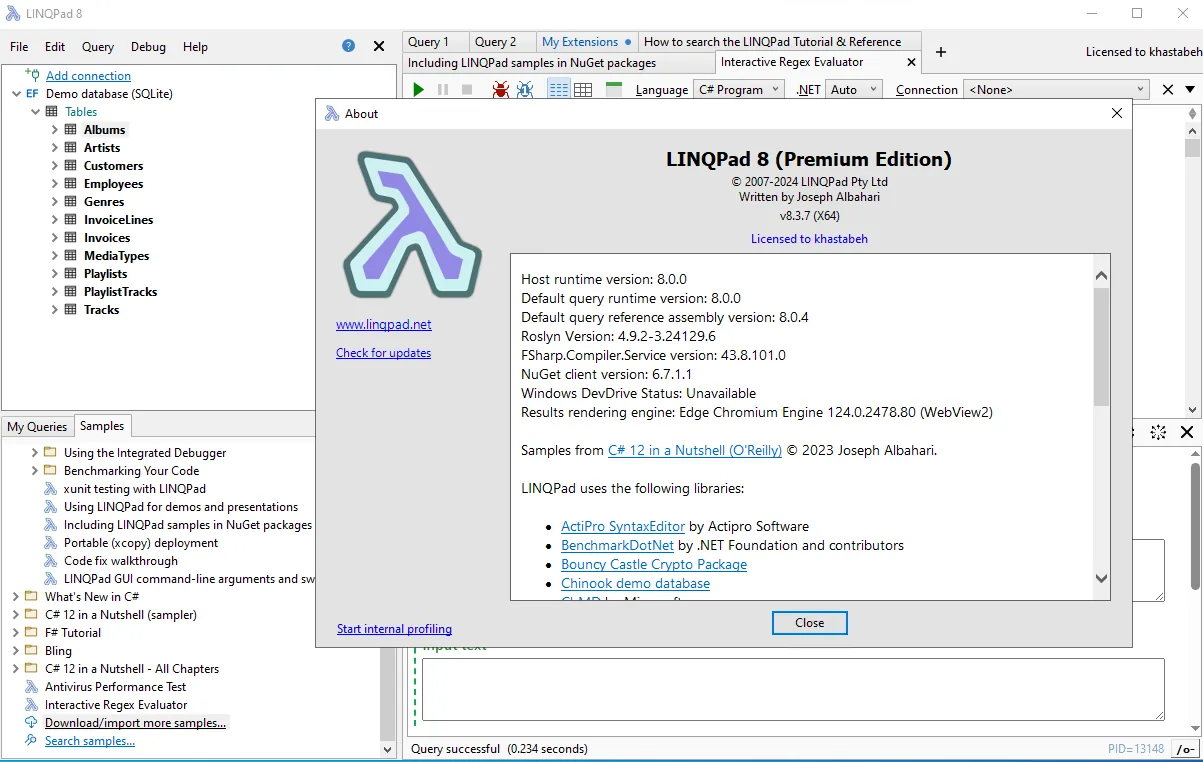Click the Close button in the About dialog
1203x762 pixels.
tap(810, 622)
